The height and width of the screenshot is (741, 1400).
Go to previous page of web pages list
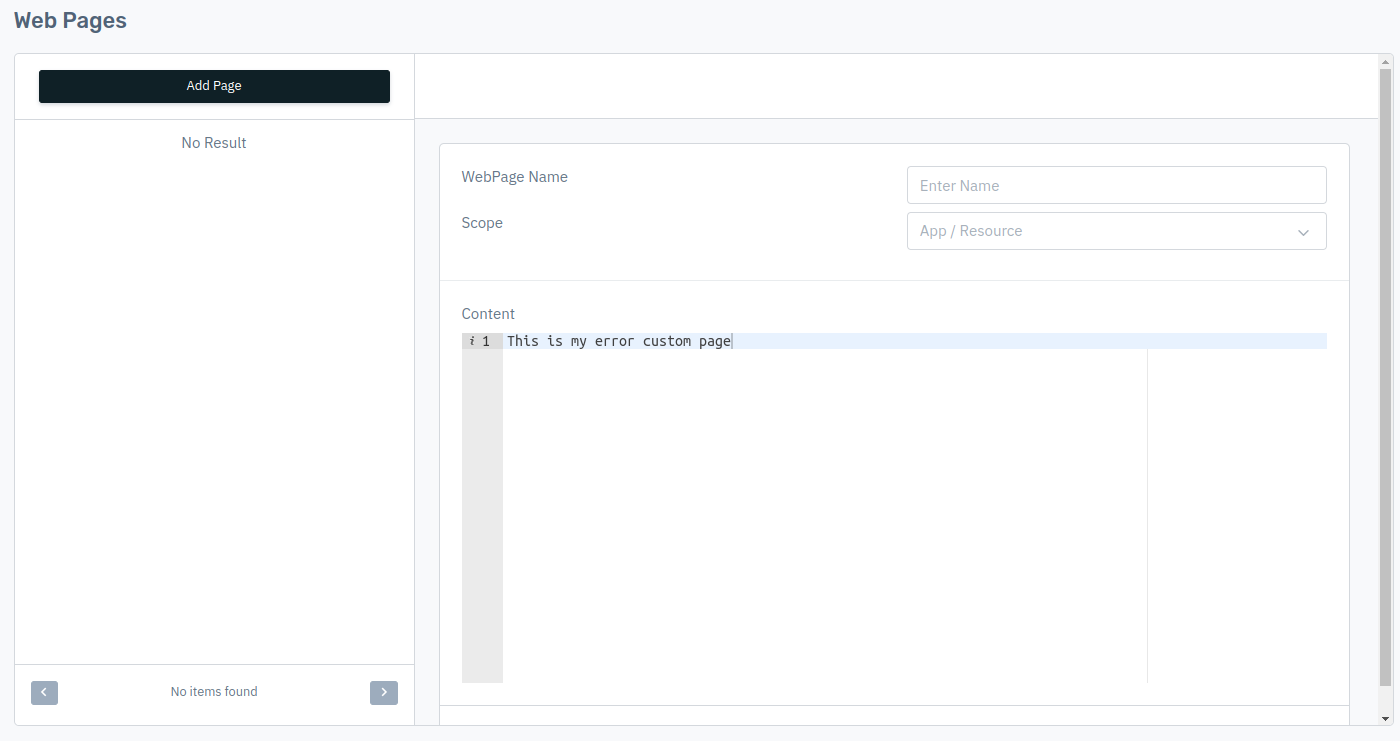point(44,692)
